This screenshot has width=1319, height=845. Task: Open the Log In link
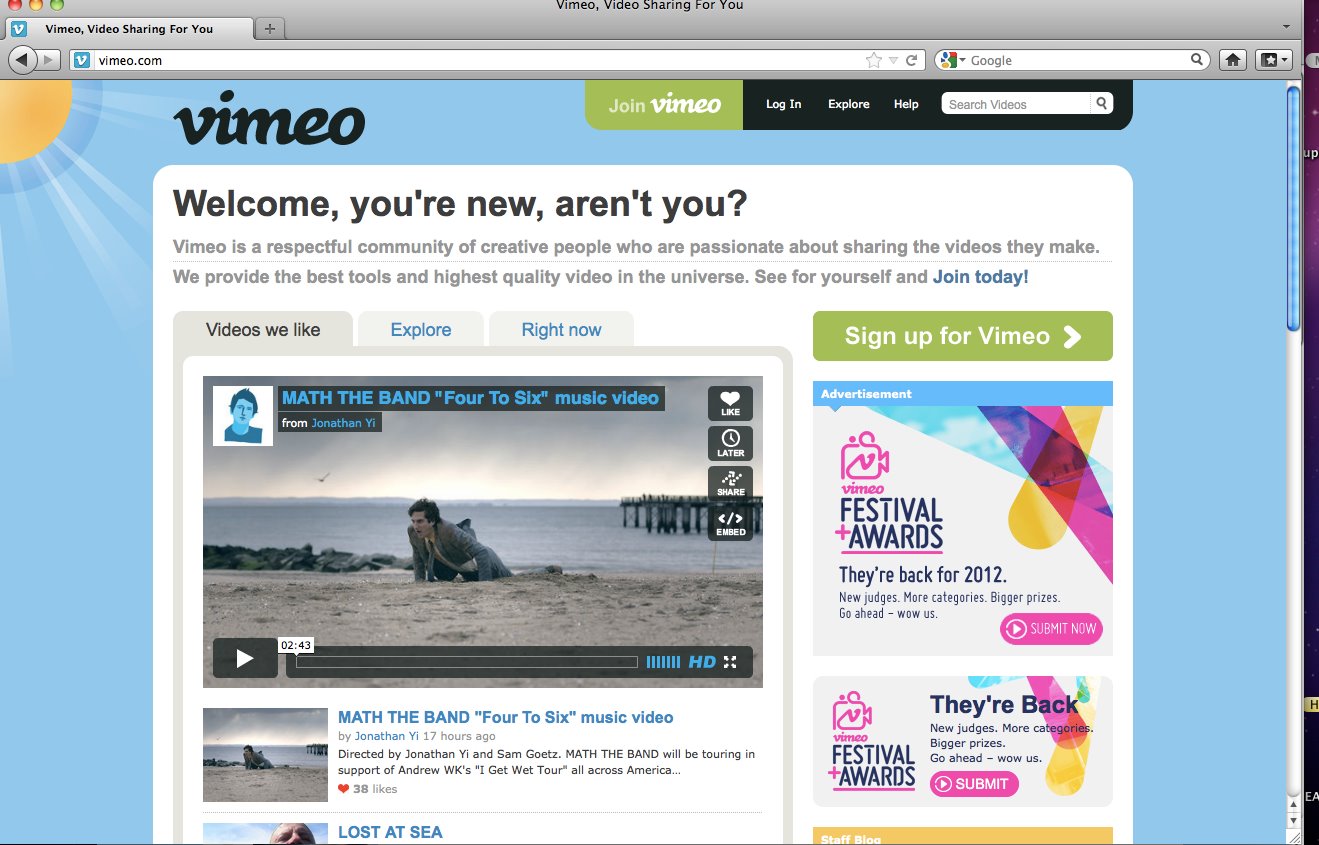pyautogui.click(x=783, y=104)
